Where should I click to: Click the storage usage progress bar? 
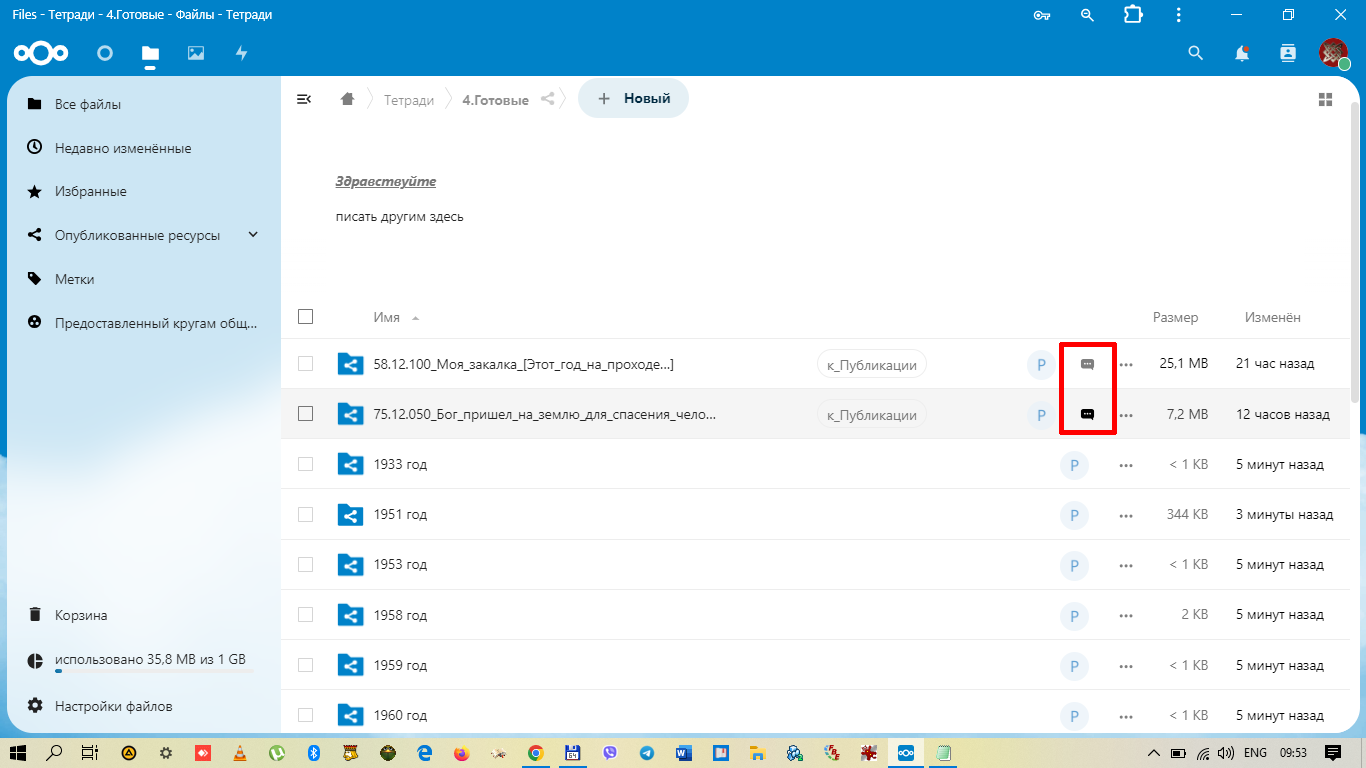153,671
